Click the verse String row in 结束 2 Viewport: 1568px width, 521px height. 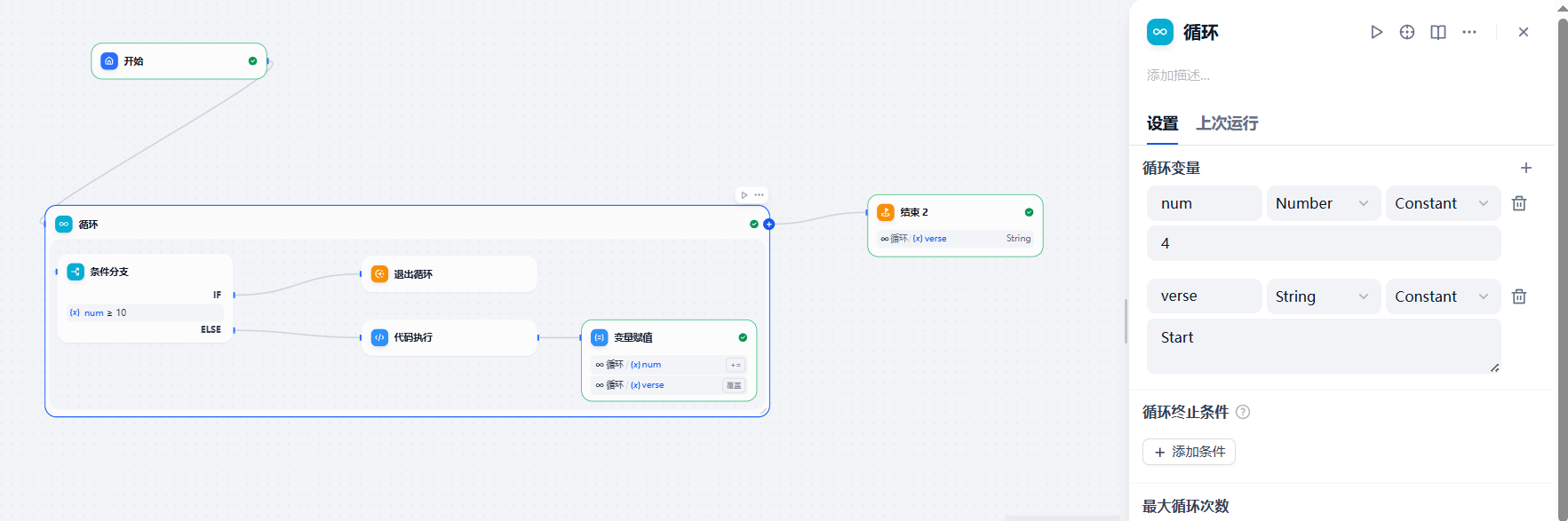point(955,239)
